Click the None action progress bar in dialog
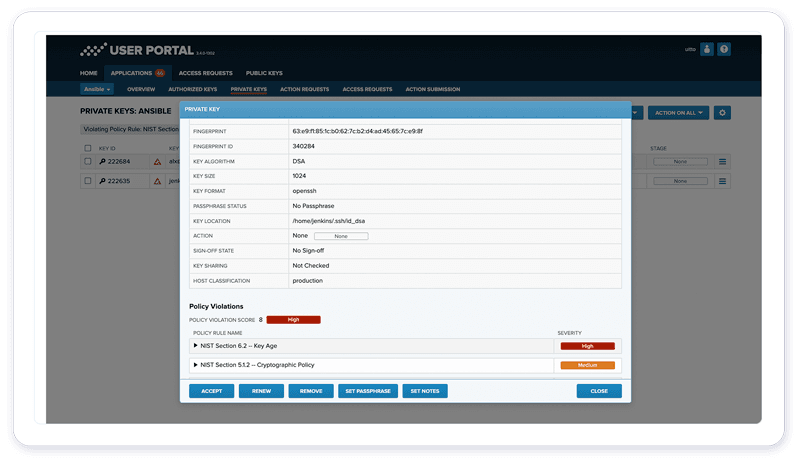The image size is (800, 463). pyautogui.click(x=341, y=236)
